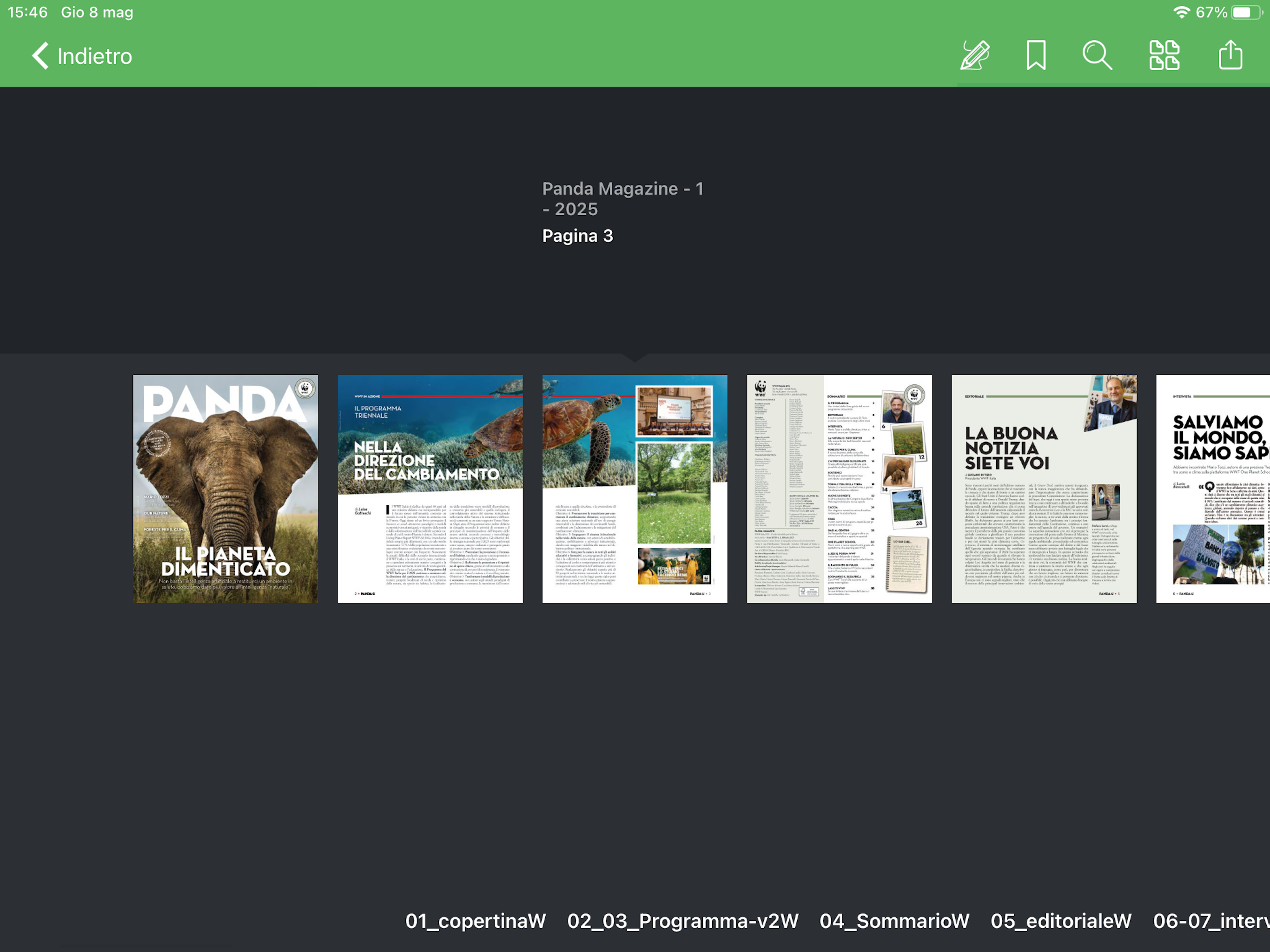Open the 'Salviamo il mondo' interview thumbnail
Viewport: 1270px width, 952px height.
click(1212, 489)
